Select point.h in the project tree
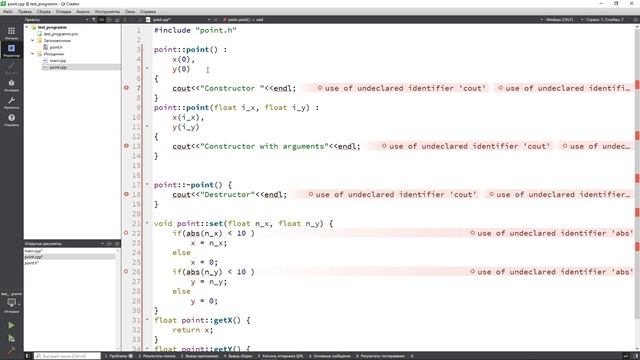Screen dimensions: 640x360 [x=56, y=47]
